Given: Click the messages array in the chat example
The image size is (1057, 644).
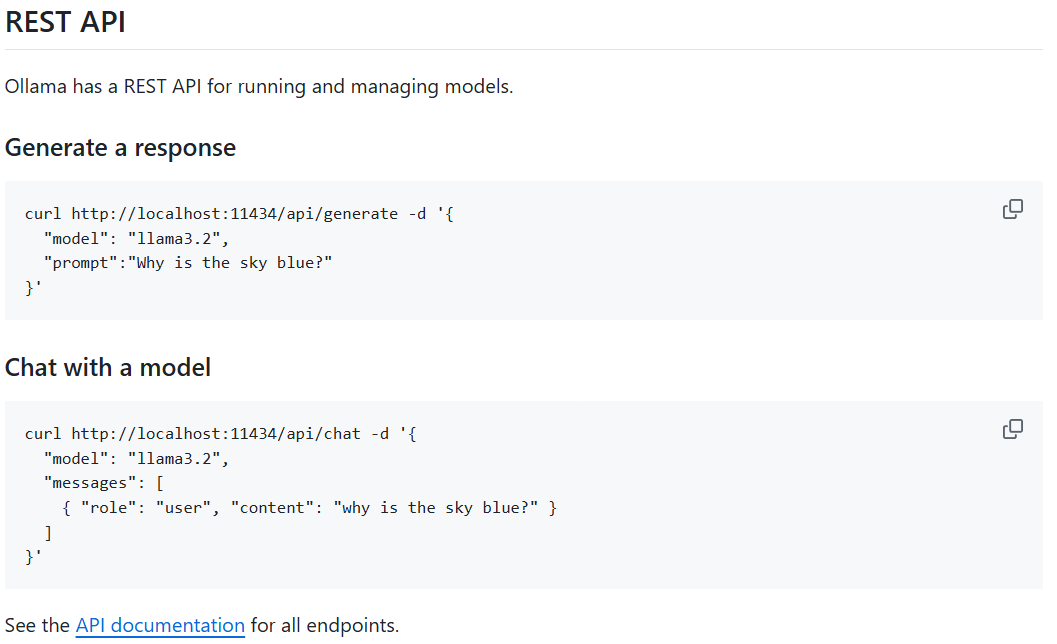Looking at the screenshot, I should 100,482.
